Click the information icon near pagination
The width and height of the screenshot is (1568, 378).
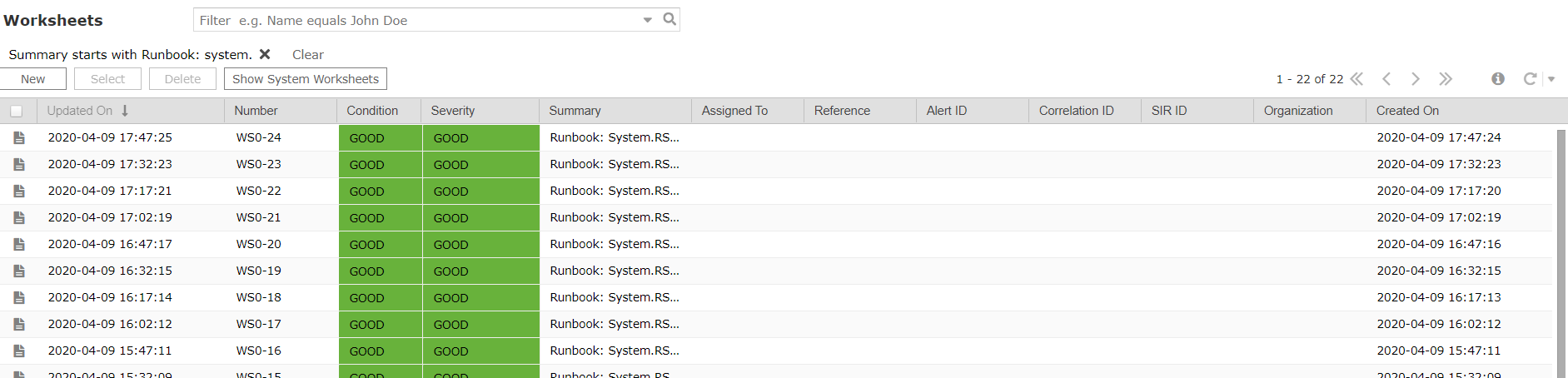pyautogui.click(x=1498, y=79)
